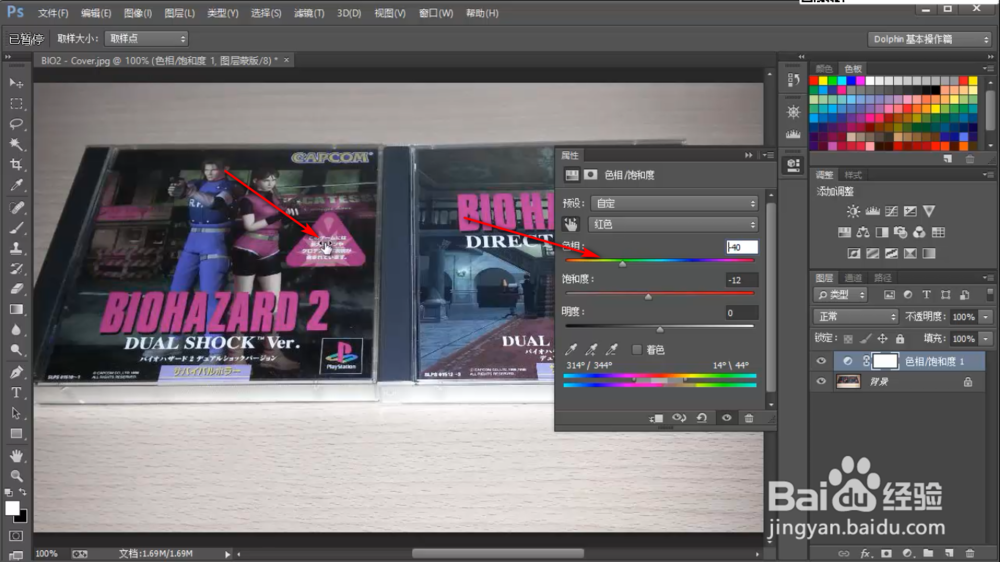Reset adjustment to defaults in Properties panel

coord(702,418)
